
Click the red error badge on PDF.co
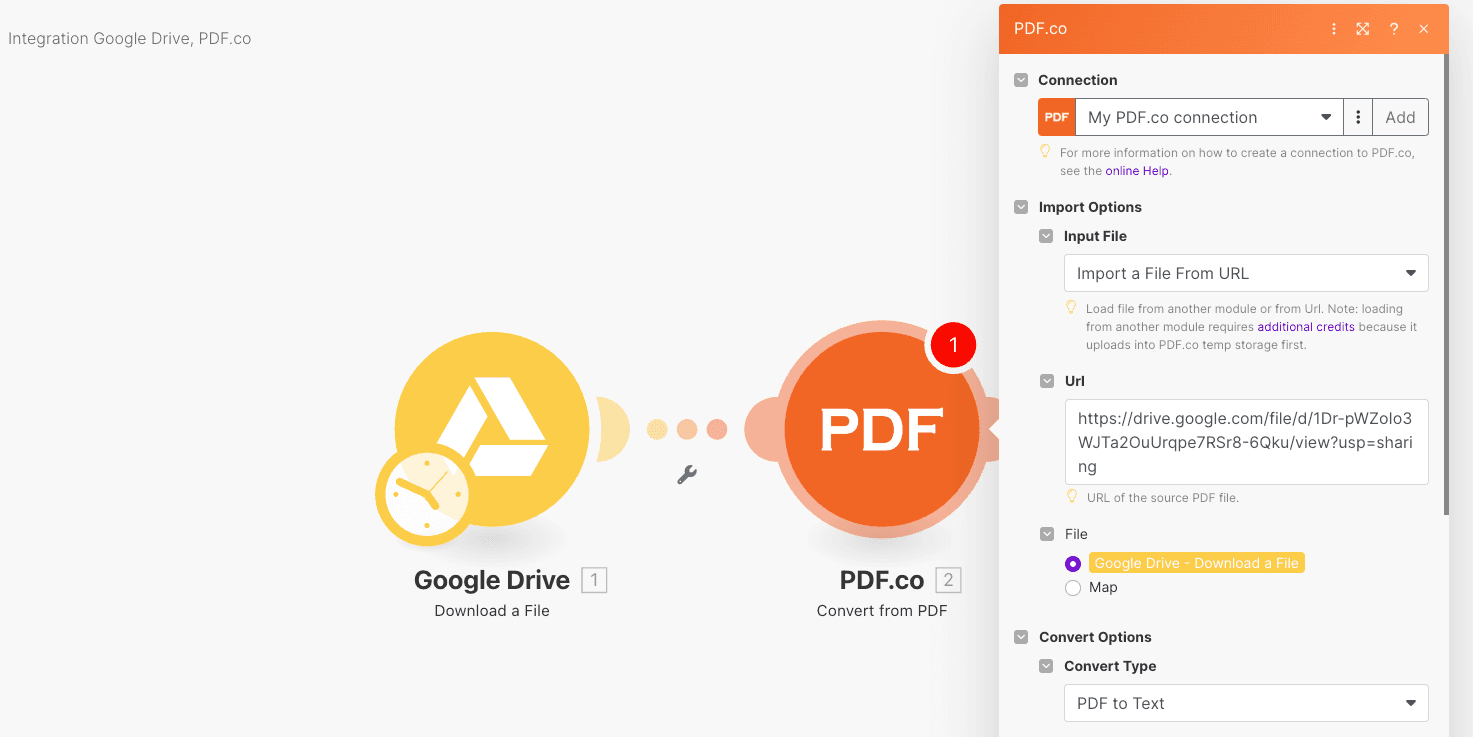(952, 346)
